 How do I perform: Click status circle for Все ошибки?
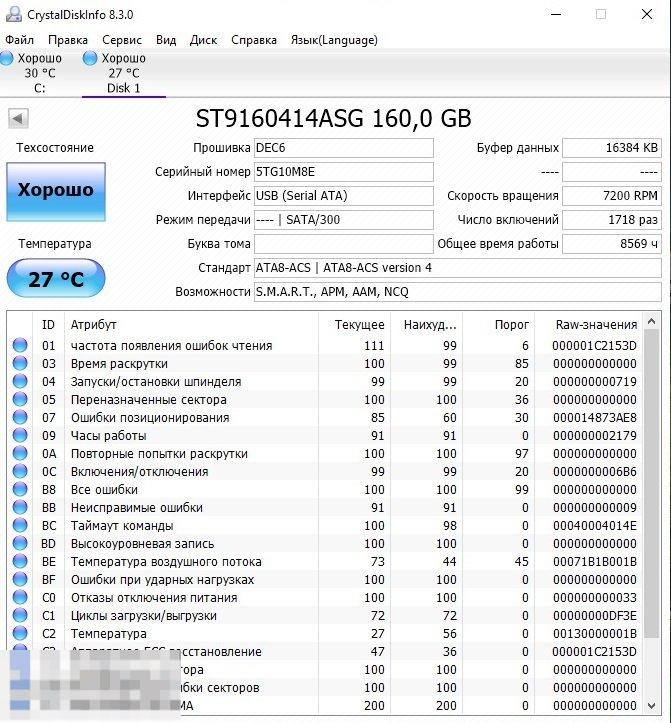[x=20, y=489]
